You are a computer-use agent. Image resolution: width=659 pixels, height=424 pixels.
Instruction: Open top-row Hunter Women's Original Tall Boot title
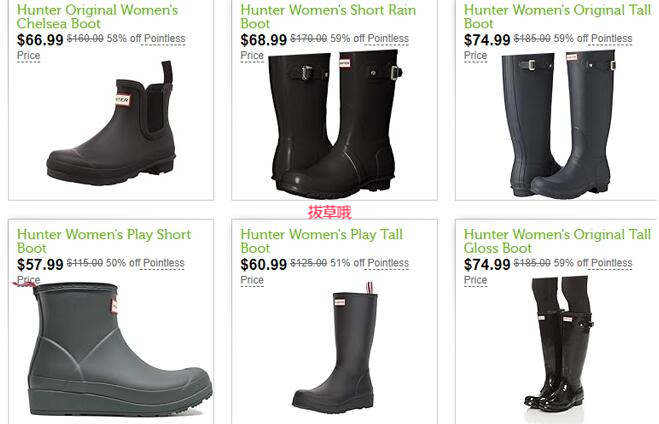(557, 17)
